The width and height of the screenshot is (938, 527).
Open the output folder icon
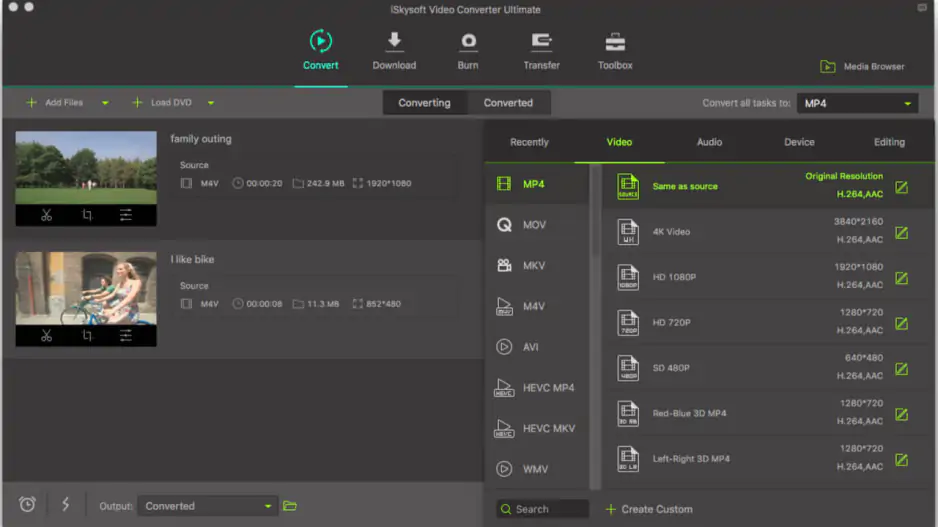(290, 506)
